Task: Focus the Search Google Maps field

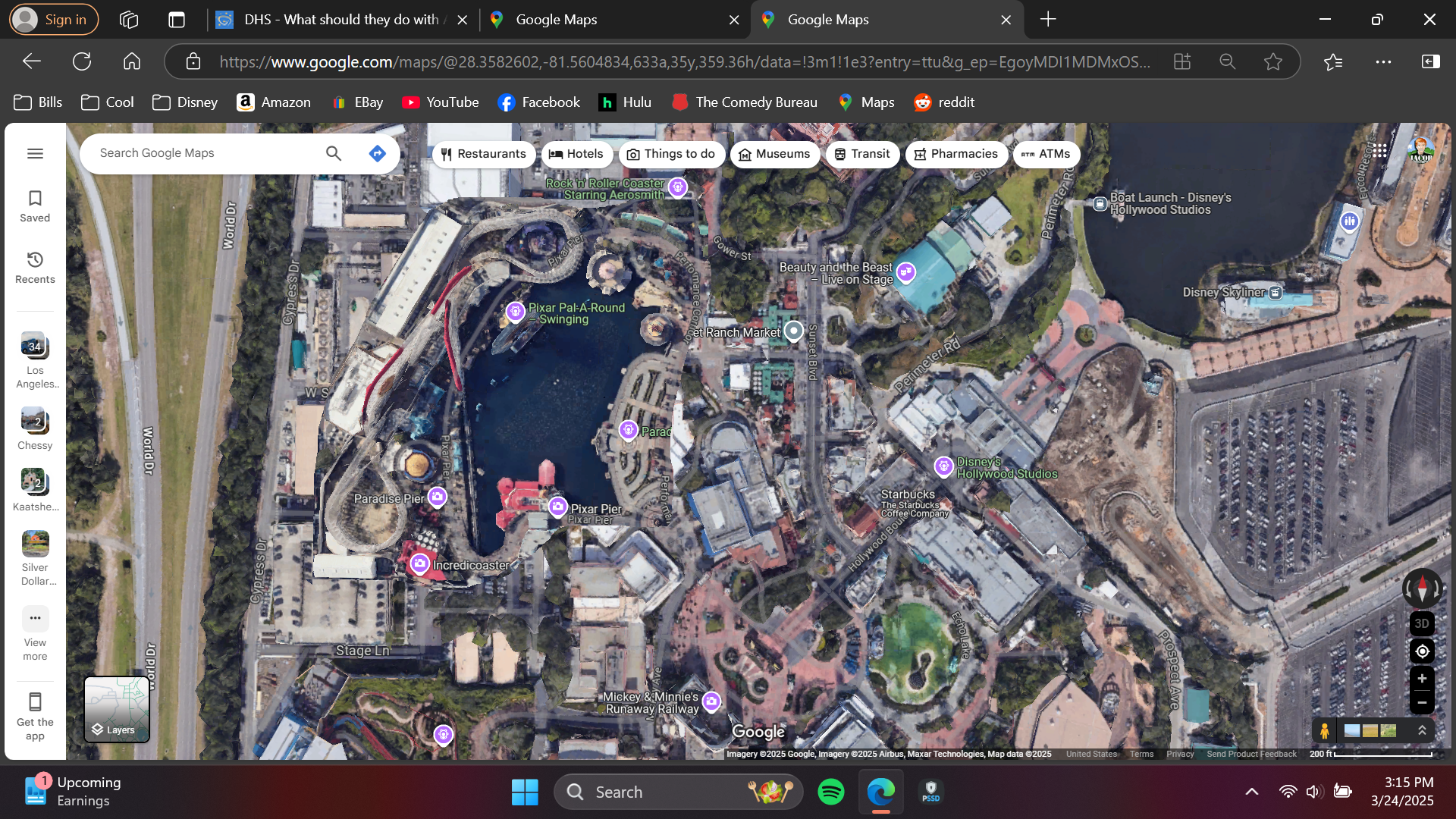Action: coord(205,153)
